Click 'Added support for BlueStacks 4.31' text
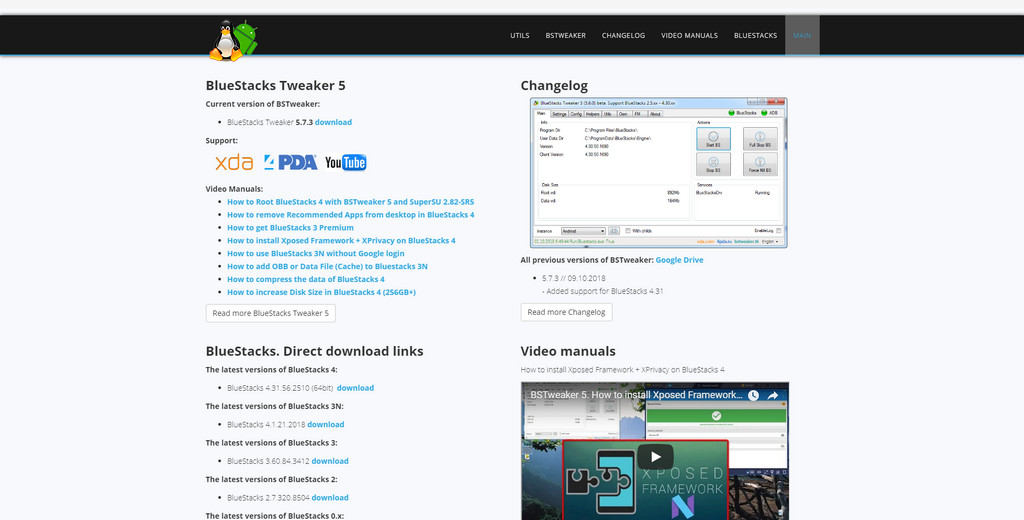 click(x=602, y=291)
